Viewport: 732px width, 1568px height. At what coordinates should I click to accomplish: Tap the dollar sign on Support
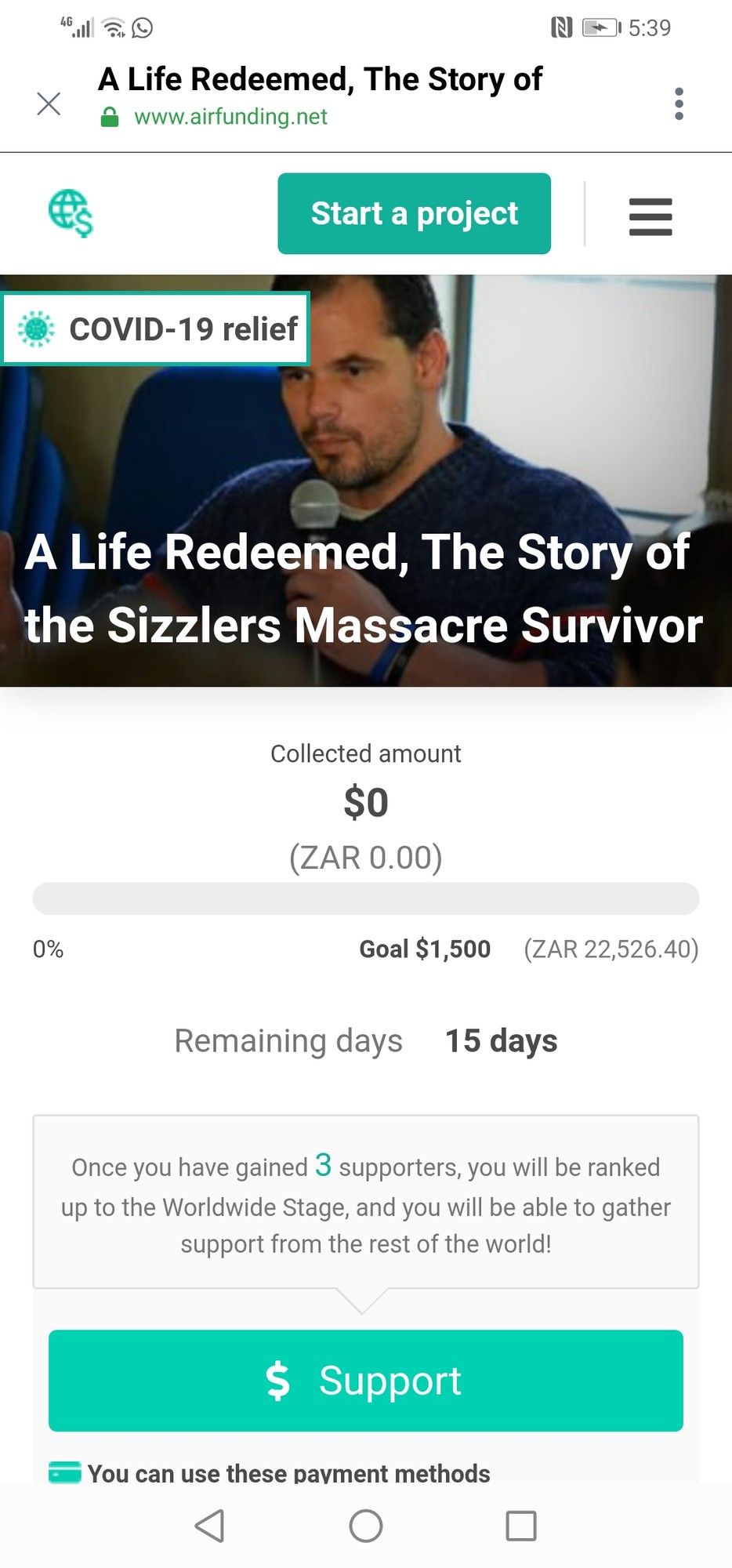pyautogui.click(x=278, y=1381)
